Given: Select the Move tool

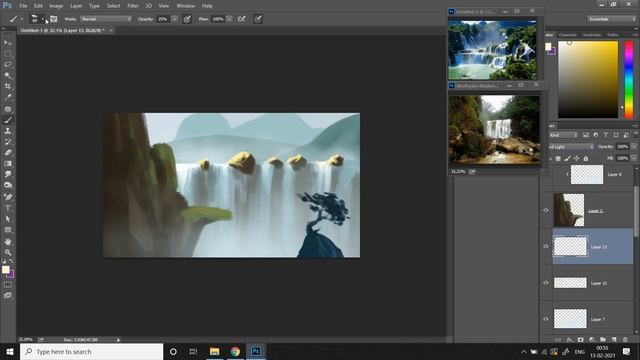Looking at the screenshot, I should point(8,42).
